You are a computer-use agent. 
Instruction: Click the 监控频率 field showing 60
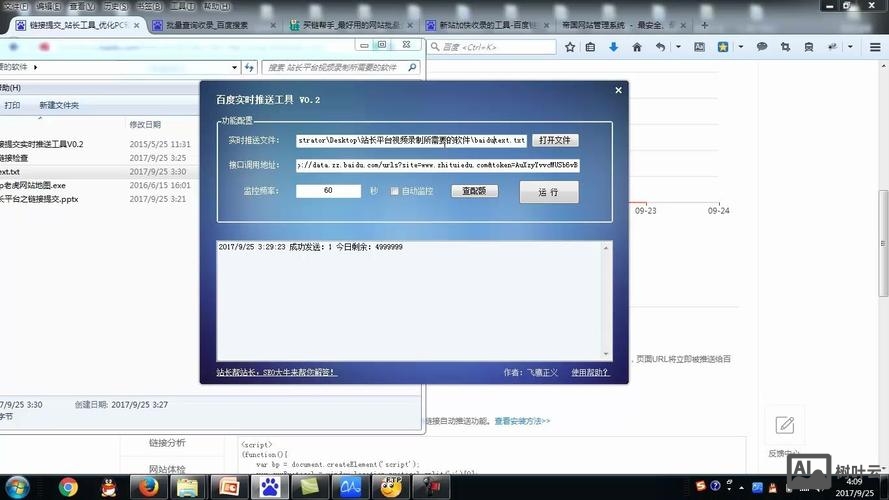point(328,190)
